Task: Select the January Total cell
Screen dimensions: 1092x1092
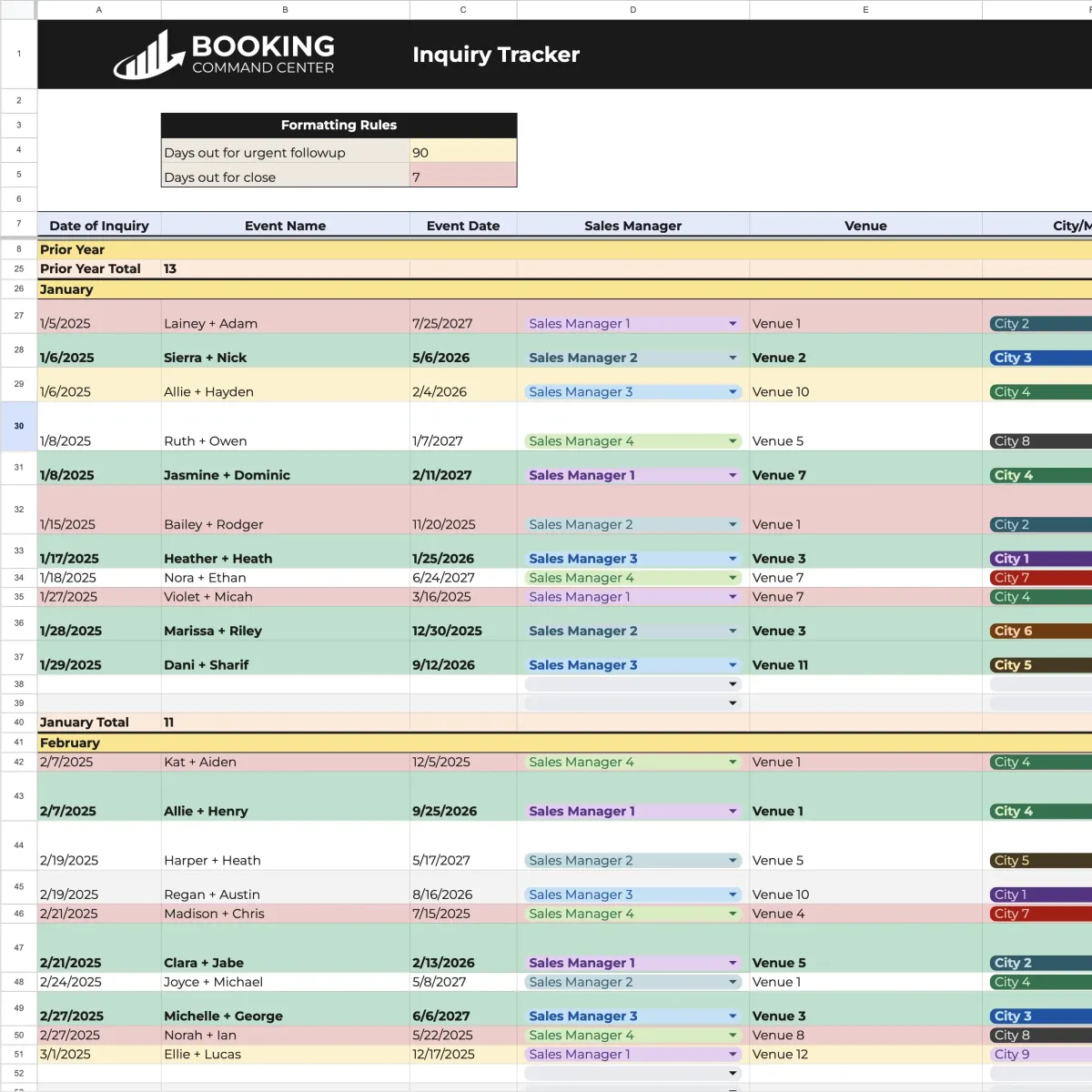Action: click(x=84, y=722)
